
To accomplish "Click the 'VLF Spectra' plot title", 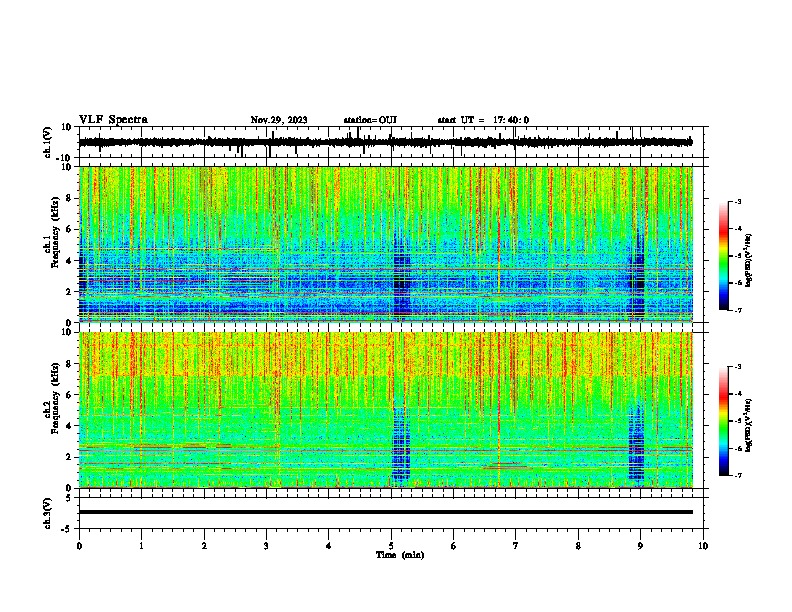I will click(113, 120).
